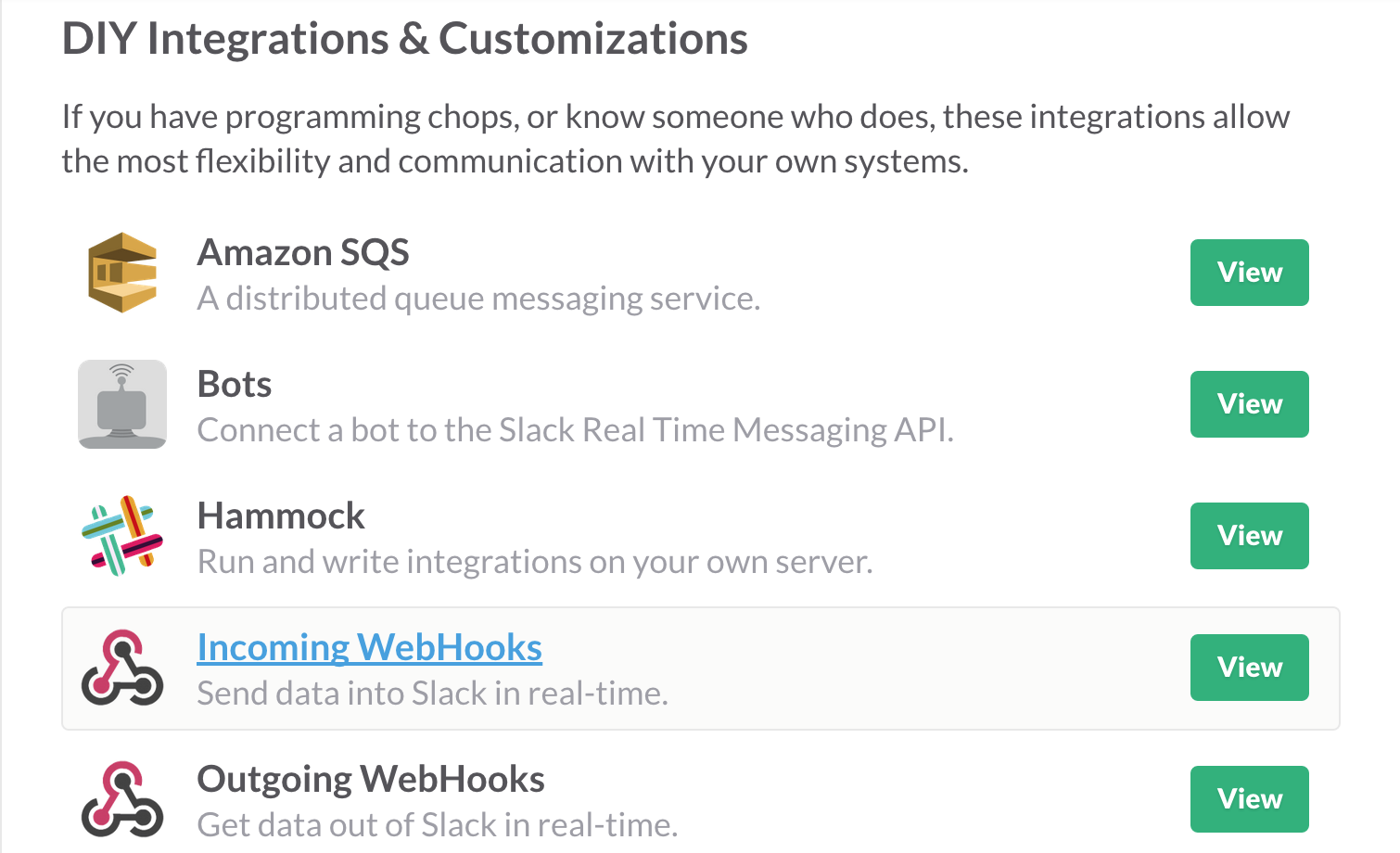Follow the Incoming WebHooks link
The height and width of the screenshot is (853, 1400).
tap(369, 648)
